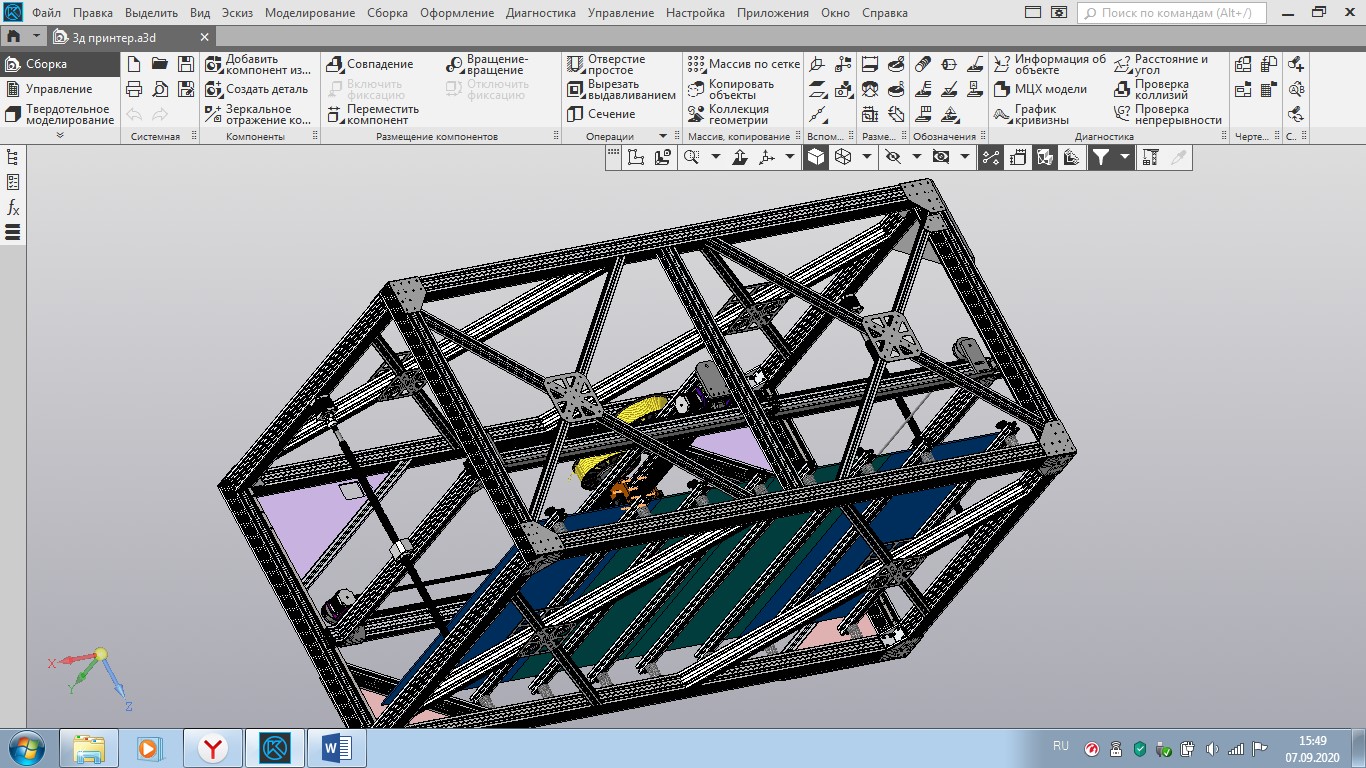This screenshot has height=768, width=1366.
Task: Toggle the selection filter funnel button
Action: pos(1100,157)
